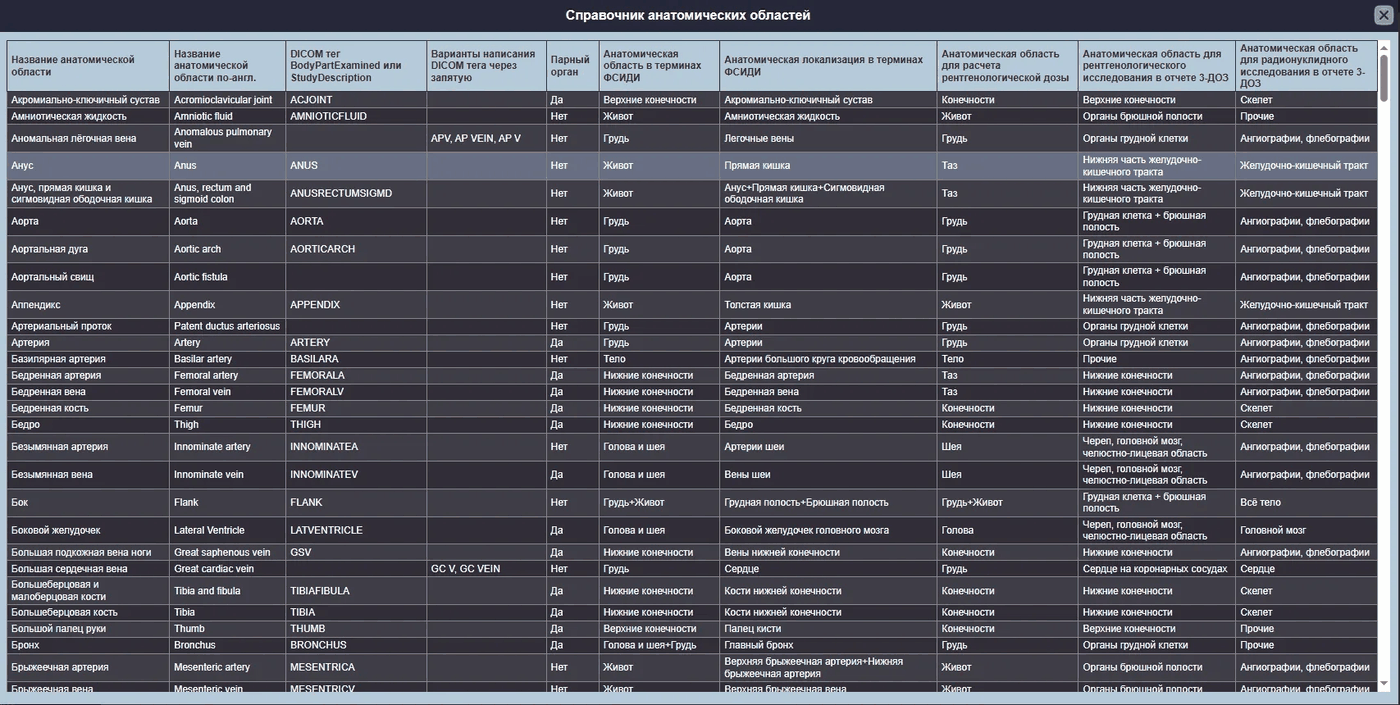Select the Главный бронх cell

coord(829,645)
